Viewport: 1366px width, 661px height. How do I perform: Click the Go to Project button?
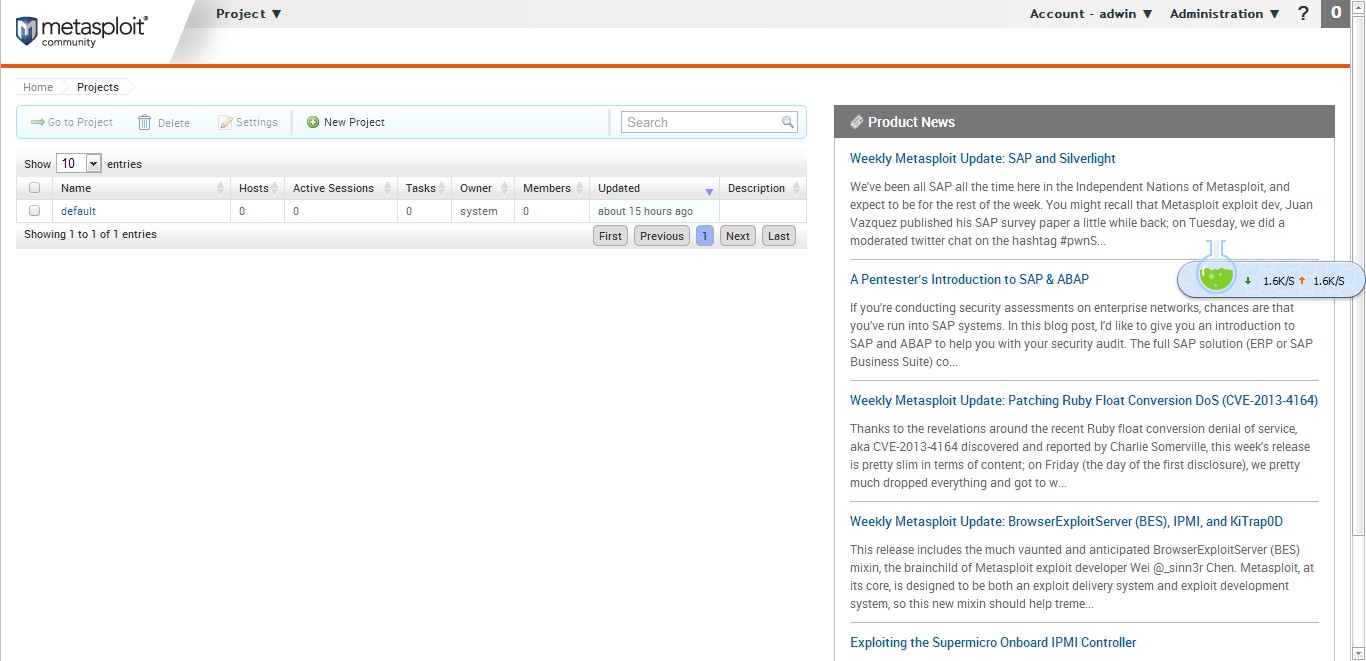pos(72,122)
